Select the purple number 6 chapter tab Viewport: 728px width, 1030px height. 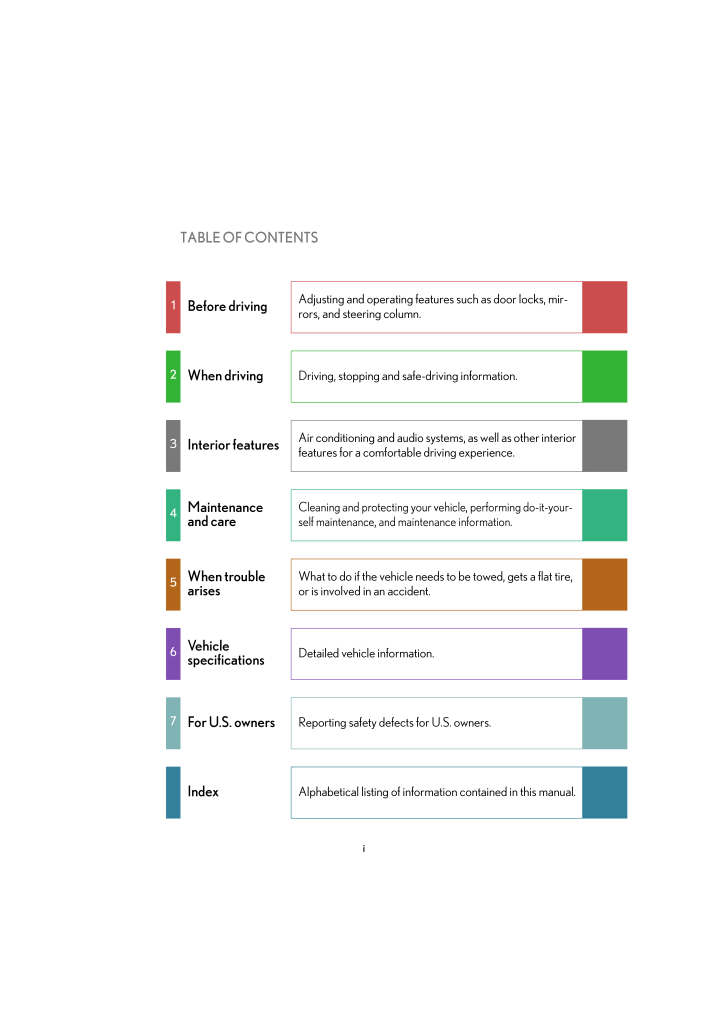(x=173, y=653)
